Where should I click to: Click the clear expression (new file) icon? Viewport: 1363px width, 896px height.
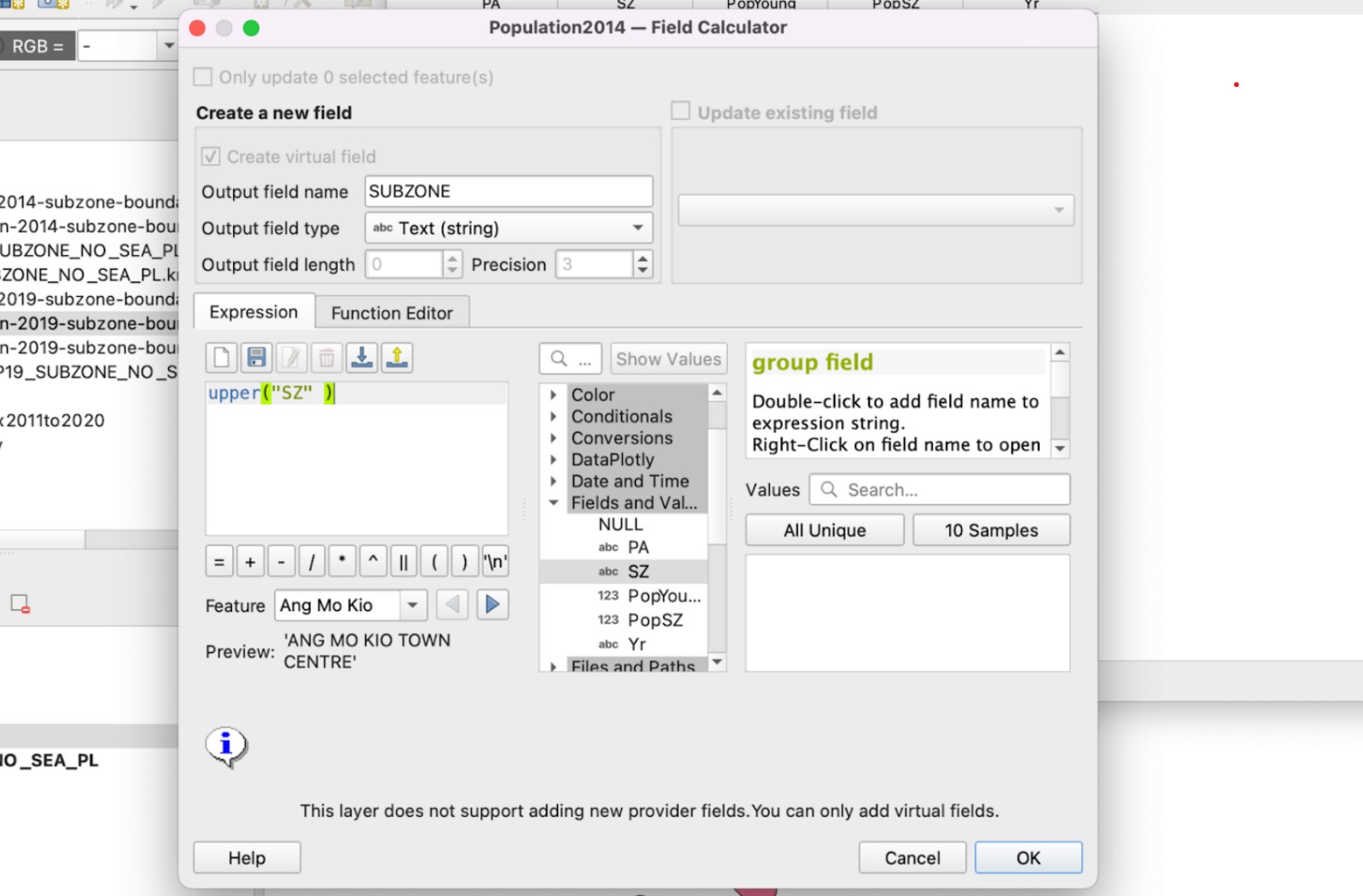tap(221, 358)
